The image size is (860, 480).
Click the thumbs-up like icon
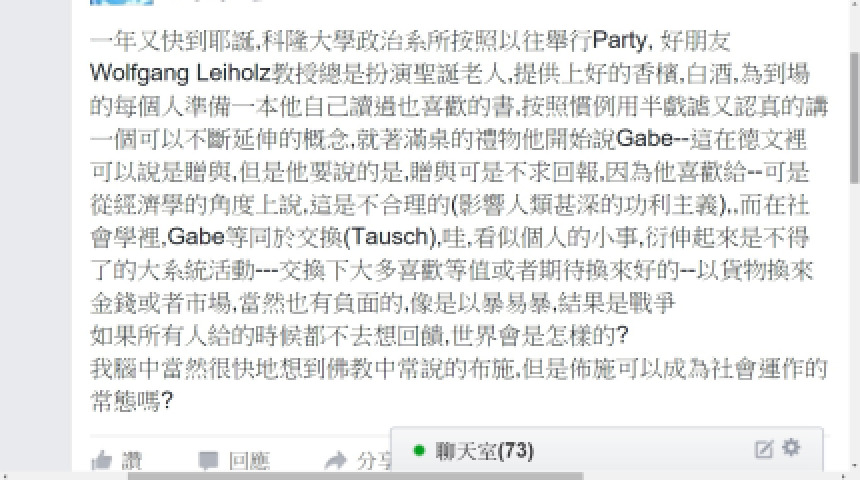[102, 460]
